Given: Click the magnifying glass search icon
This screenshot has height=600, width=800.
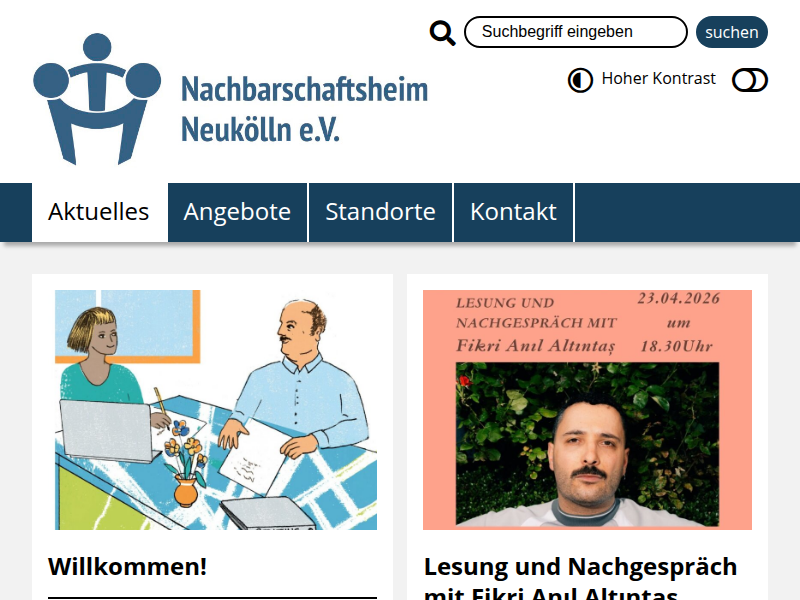Looking at the screenshot, I should tap(442, 33).
